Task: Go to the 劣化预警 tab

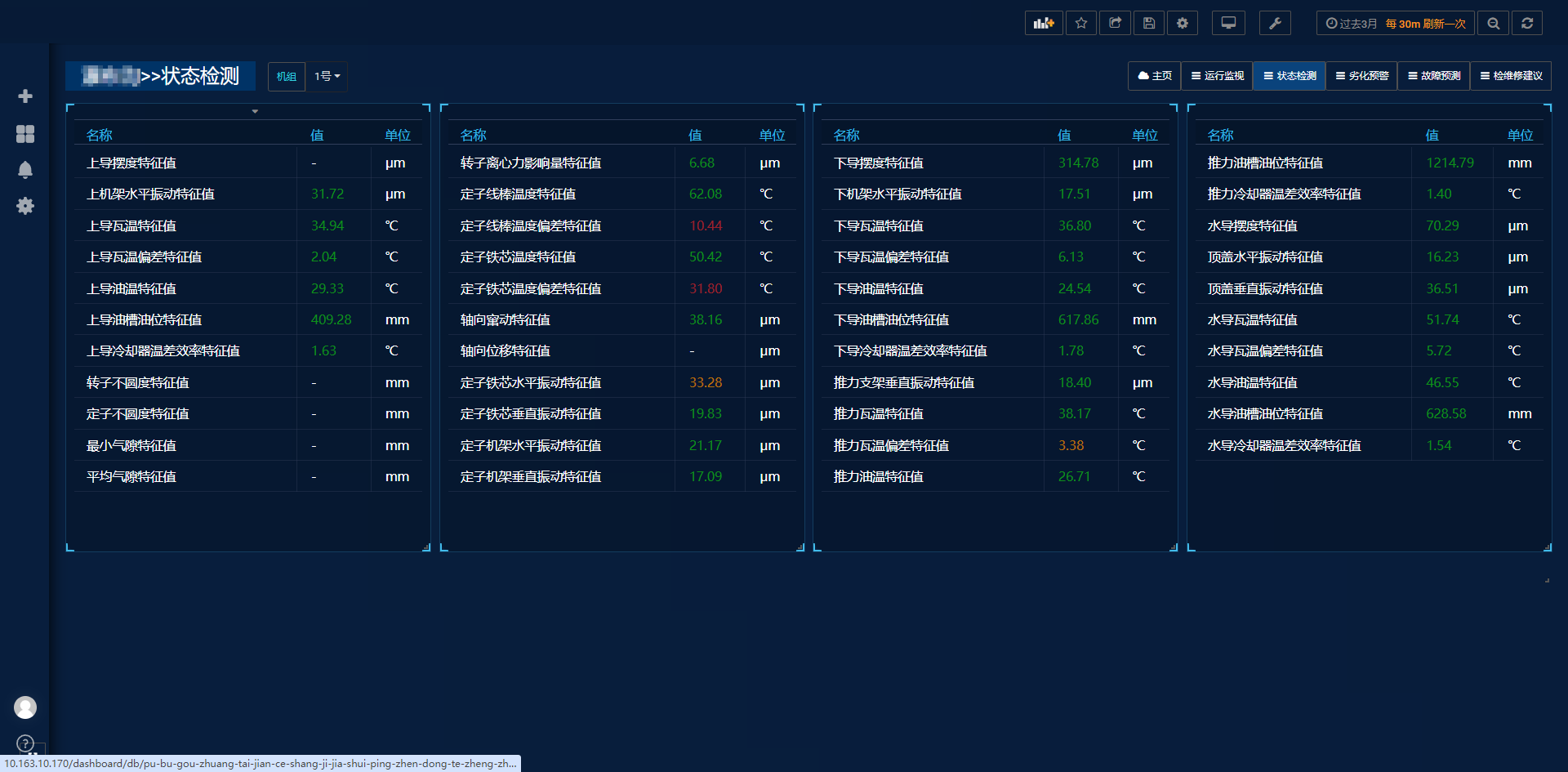Action: click(1361, 76)
